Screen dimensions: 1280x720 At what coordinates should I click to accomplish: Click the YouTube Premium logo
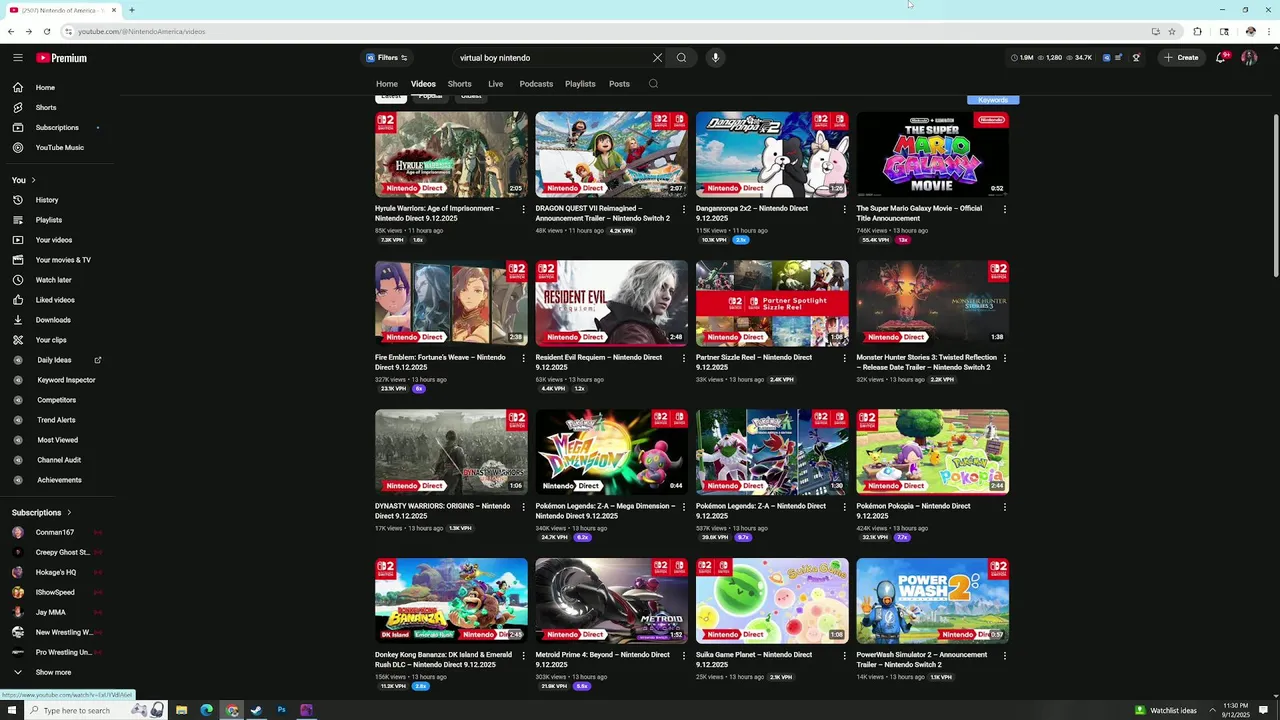pos(61,58)
